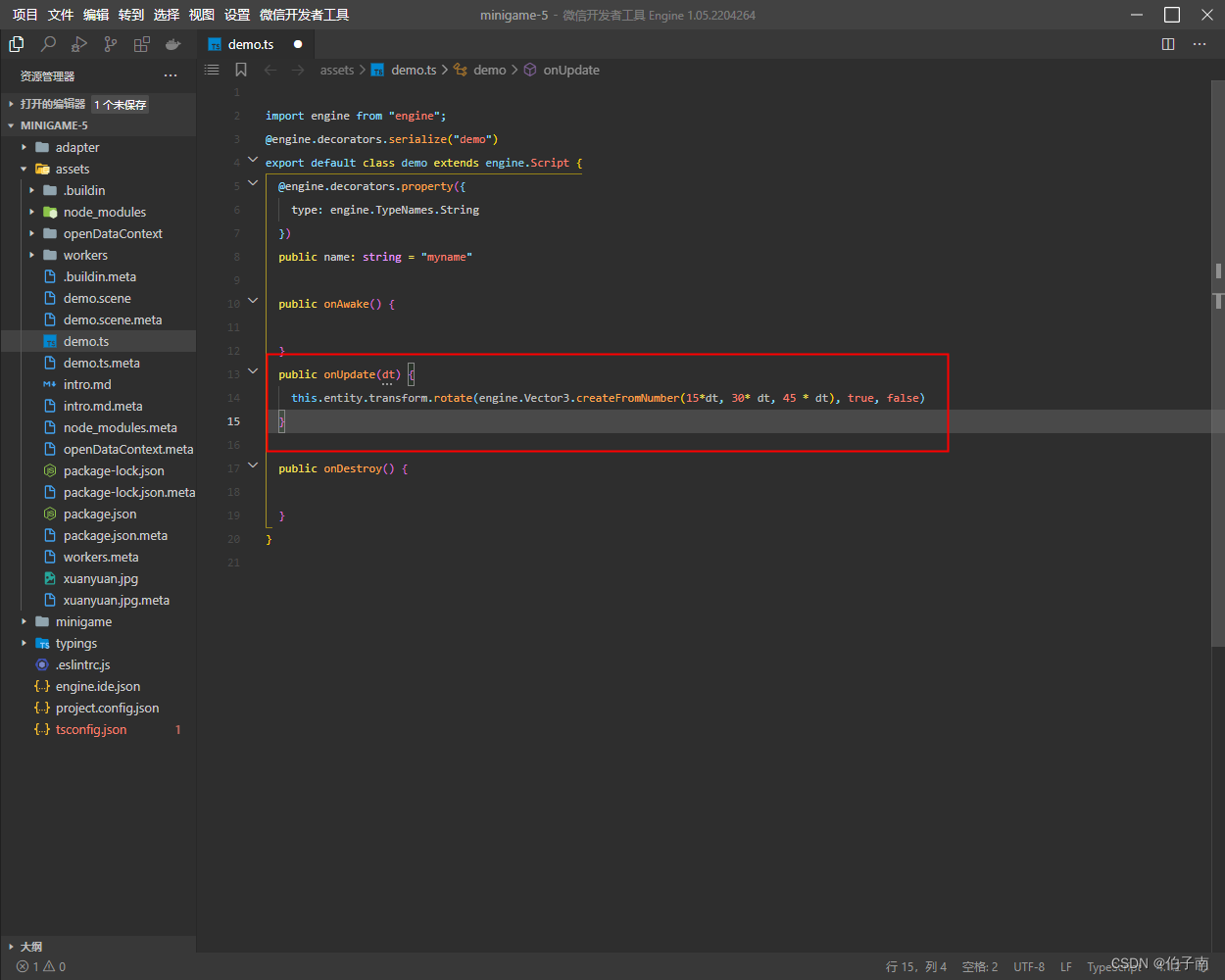Open demo.scene file

point(98,298)
